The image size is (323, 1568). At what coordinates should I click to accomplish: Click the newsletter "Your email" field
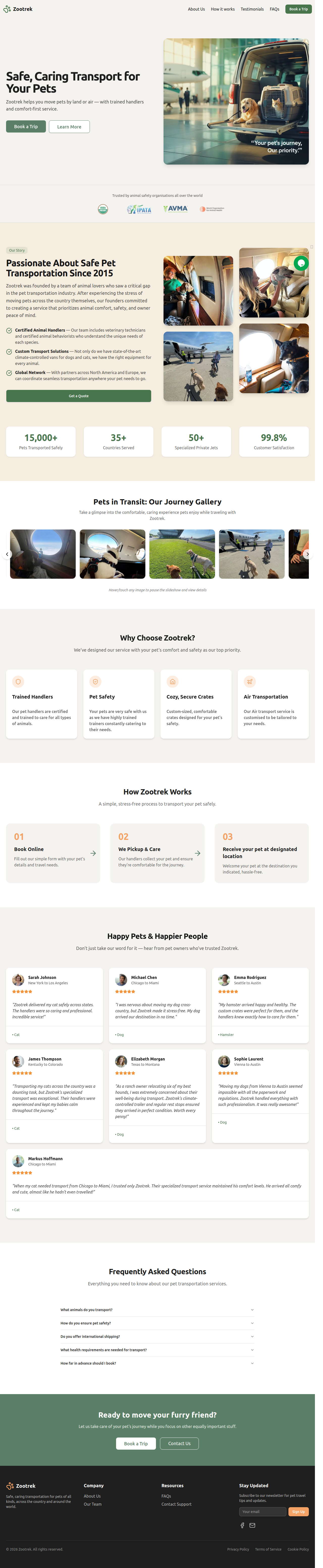(x=262, y=1511)
